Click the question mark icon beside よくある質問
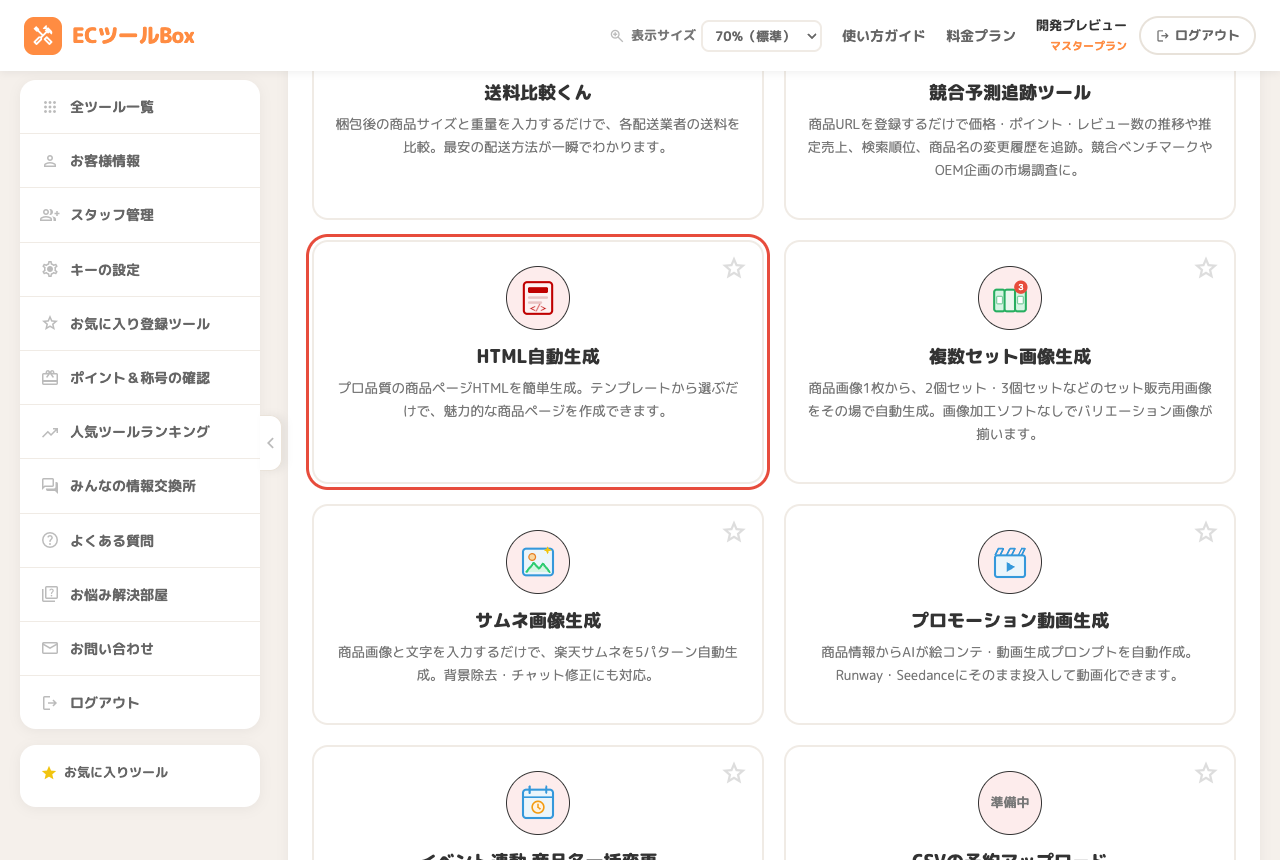Screen dimensions: 1280x860 (50, 540)
